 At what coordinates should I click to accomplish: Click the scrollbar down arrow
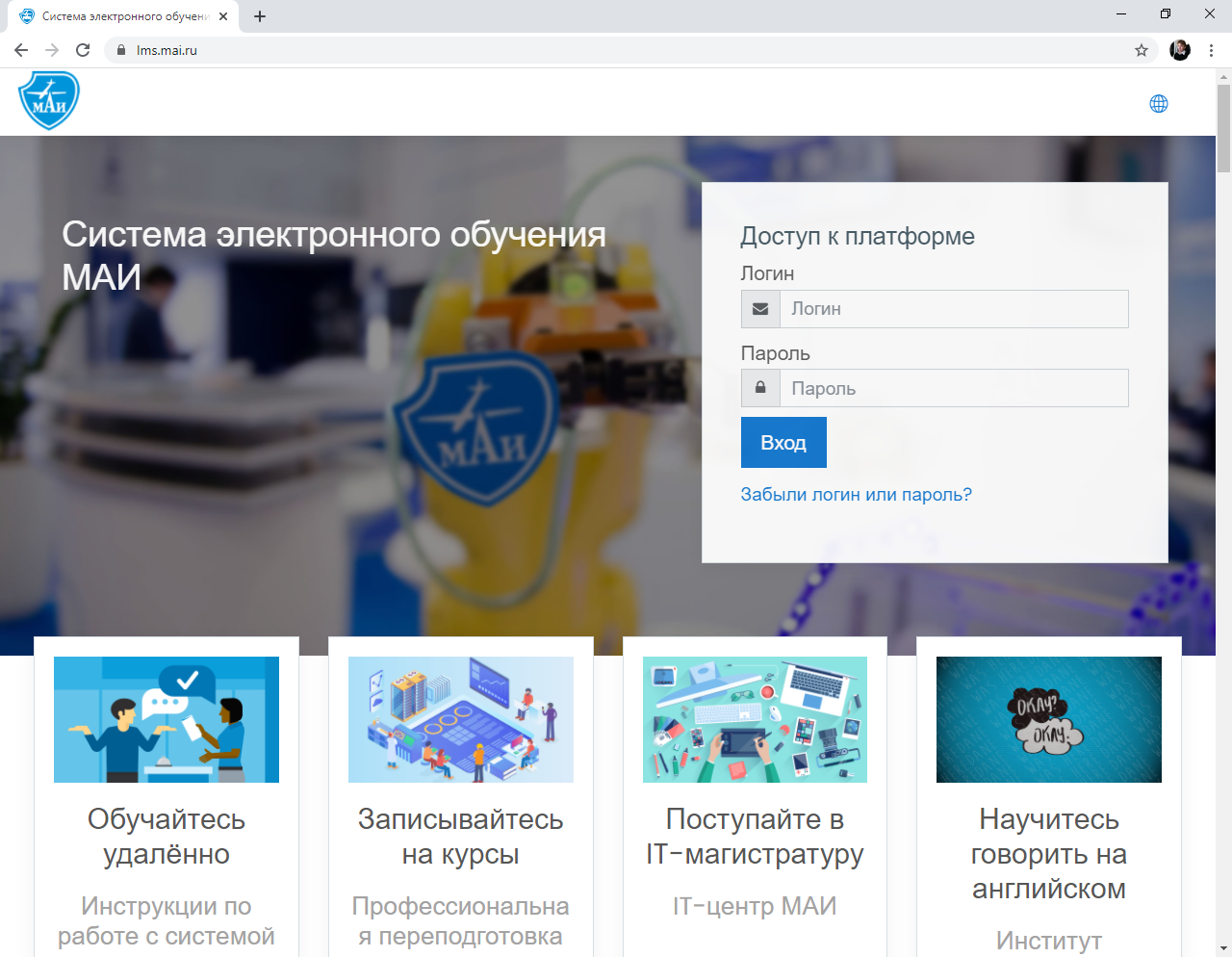click(1223, 948)
